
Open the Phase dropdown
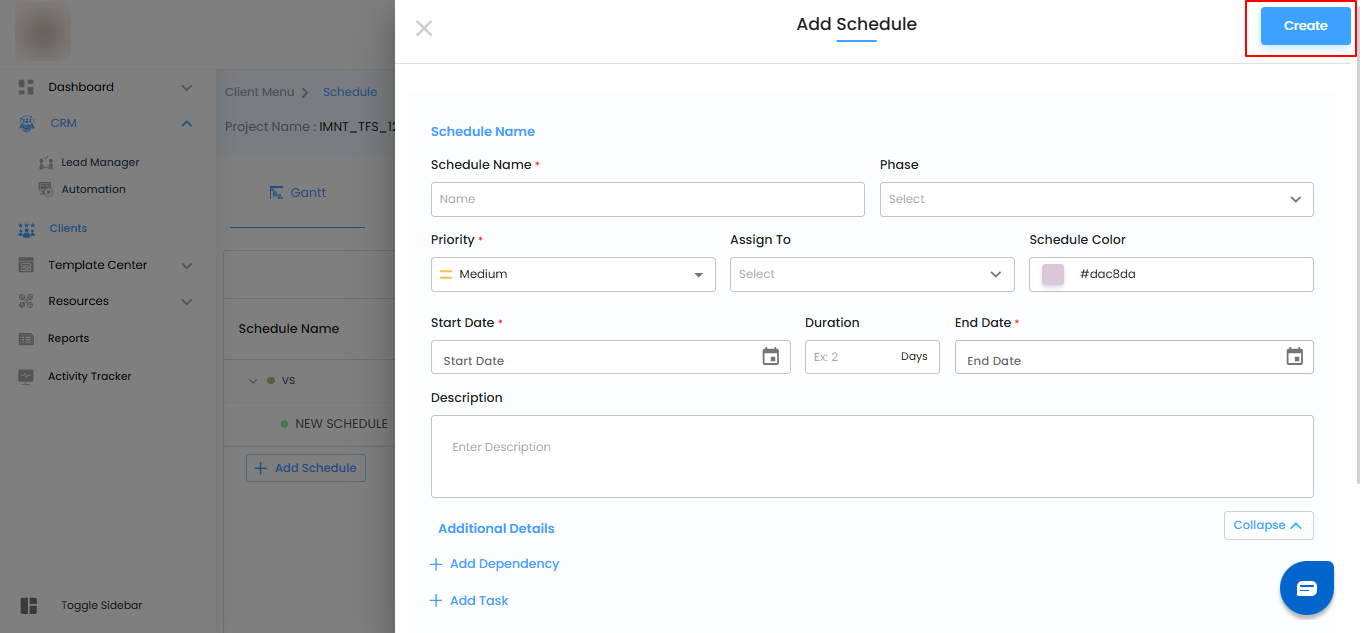[1096, 199]
